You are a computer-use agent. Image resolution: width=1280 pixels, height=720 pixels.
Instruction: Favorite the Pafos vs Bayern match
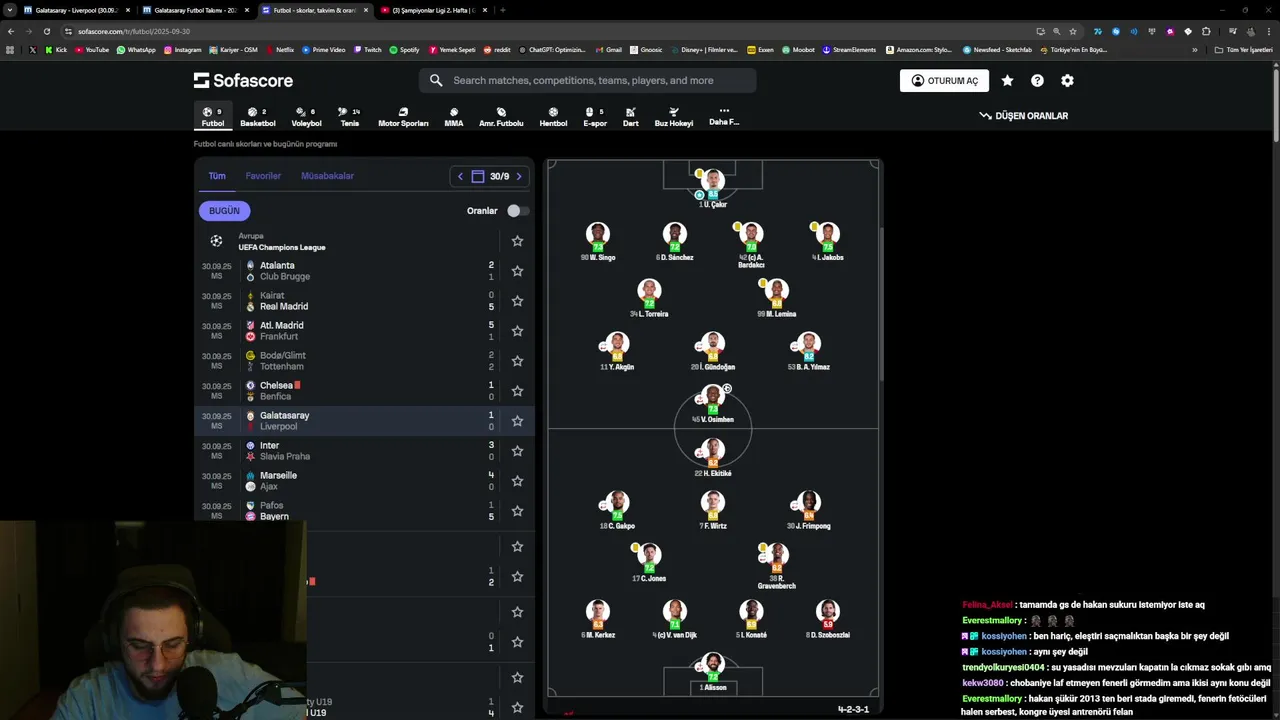coord(517,511)
